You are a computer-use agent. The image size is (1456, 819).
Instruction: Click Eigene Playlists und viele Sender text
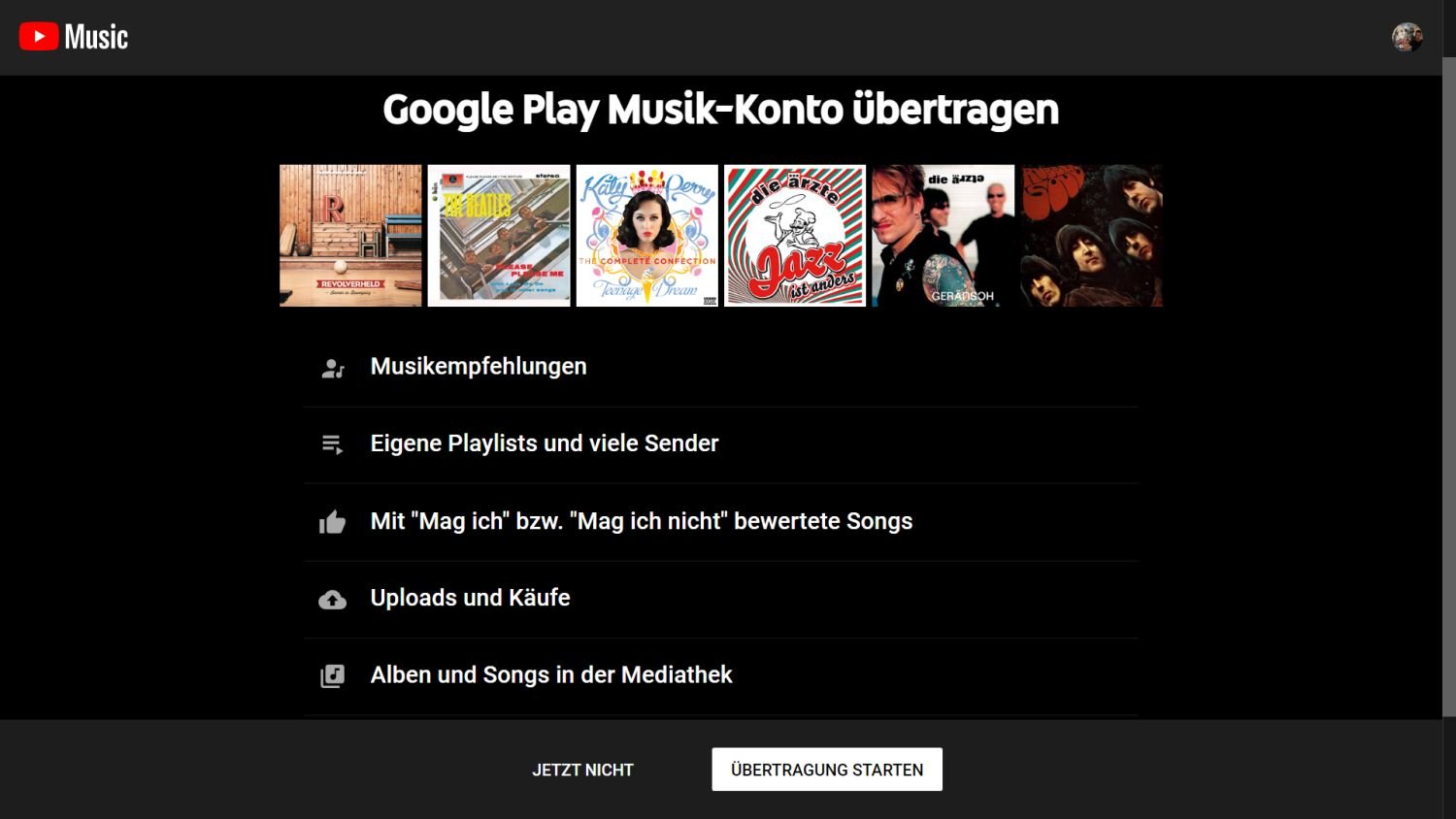tap(545, 443)
